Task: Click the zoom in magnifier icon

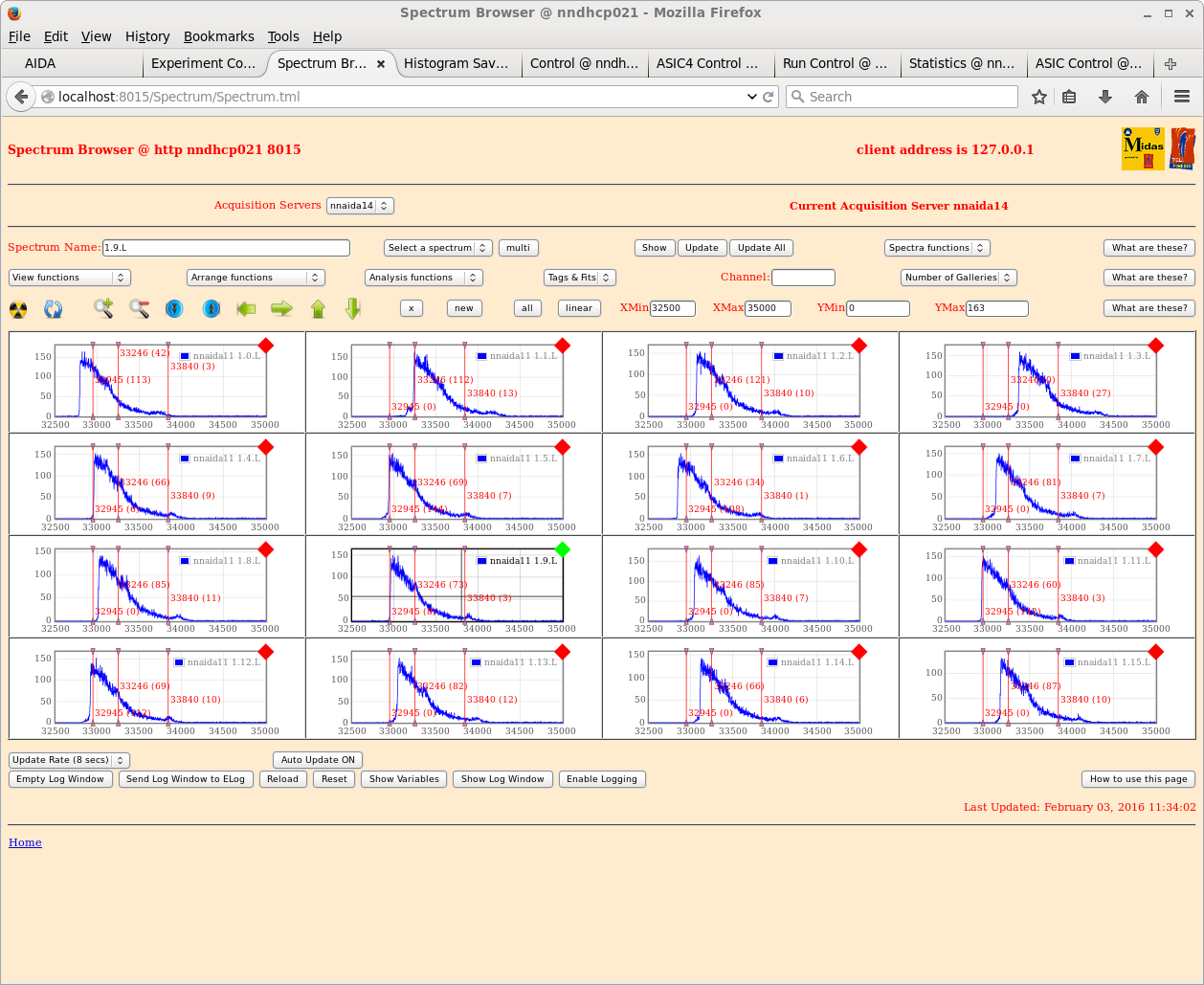Action: pyautogui.click(x=103, y=308)
